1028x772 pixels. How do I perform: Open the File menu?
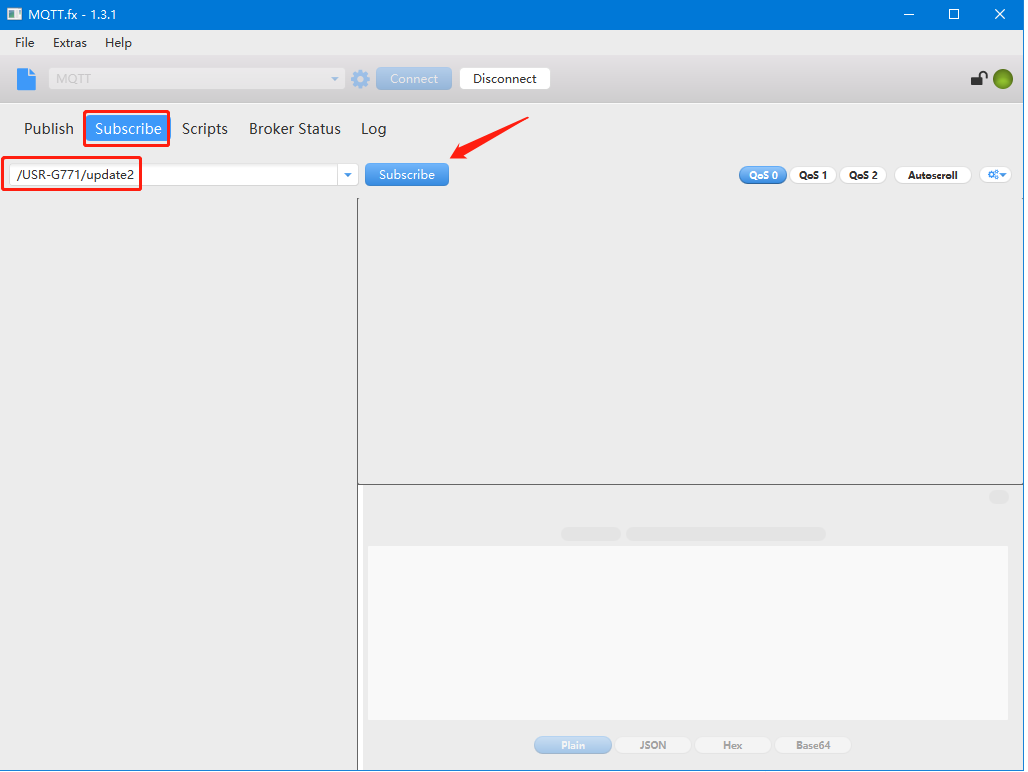pyautogui.click(x=25, y=43)
